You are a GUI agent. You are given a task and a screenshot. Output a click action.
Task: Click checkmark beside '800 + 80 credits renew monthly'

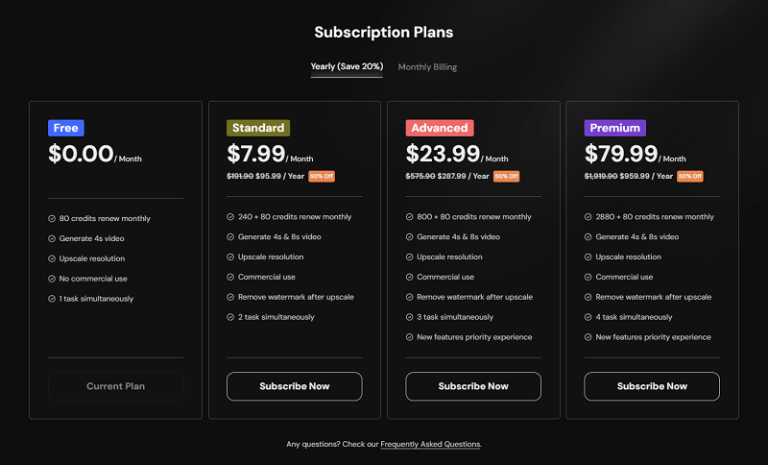(409, 217)
